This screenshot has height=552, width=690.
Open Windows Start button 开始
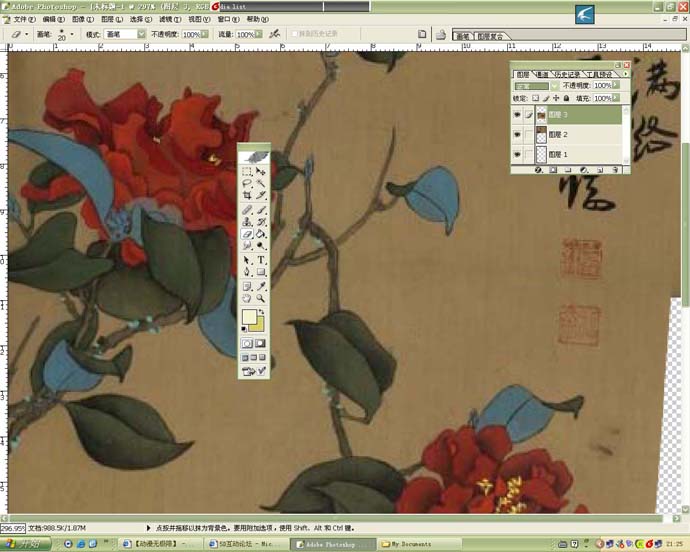pyautogui.click(x=26, y=544)
